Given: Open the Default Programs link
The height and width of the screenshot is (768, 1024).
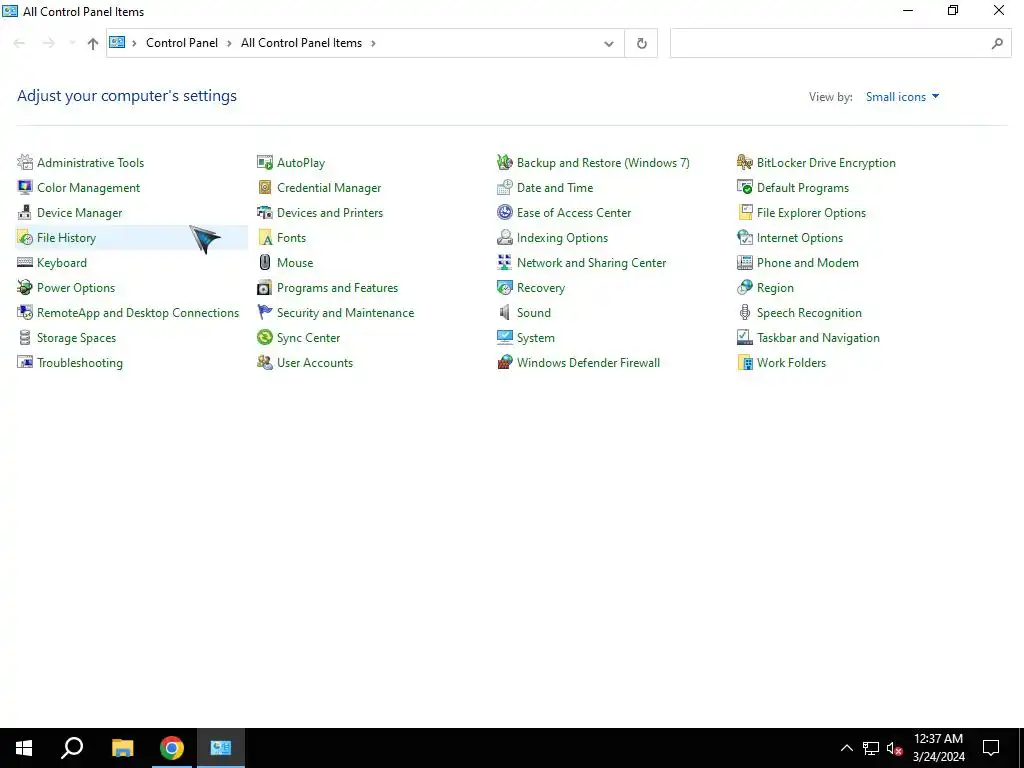Looking at the screenshot, I should (803, 188).
